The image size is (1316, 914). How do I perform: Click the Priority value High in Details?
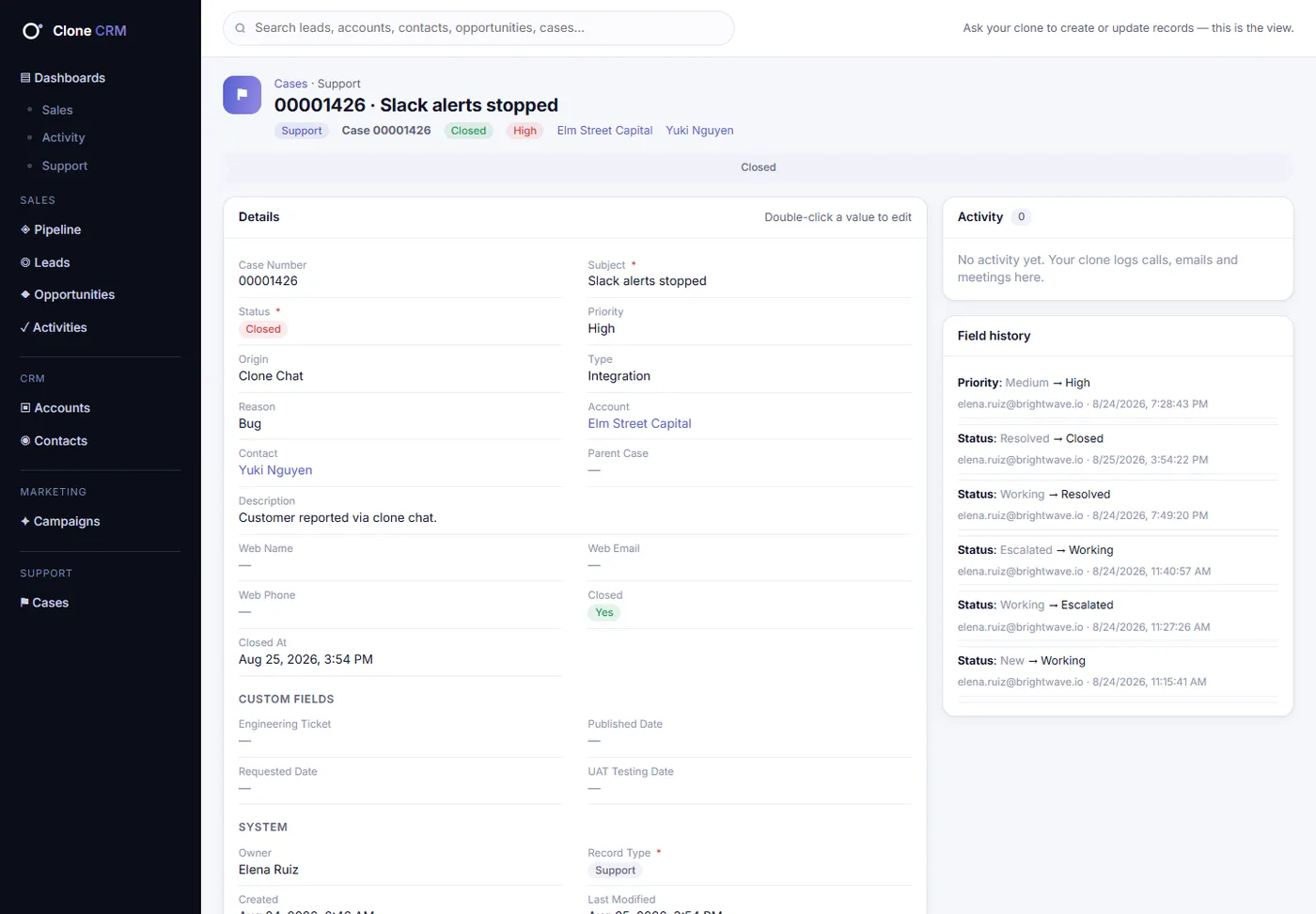(x=602, y=328)
